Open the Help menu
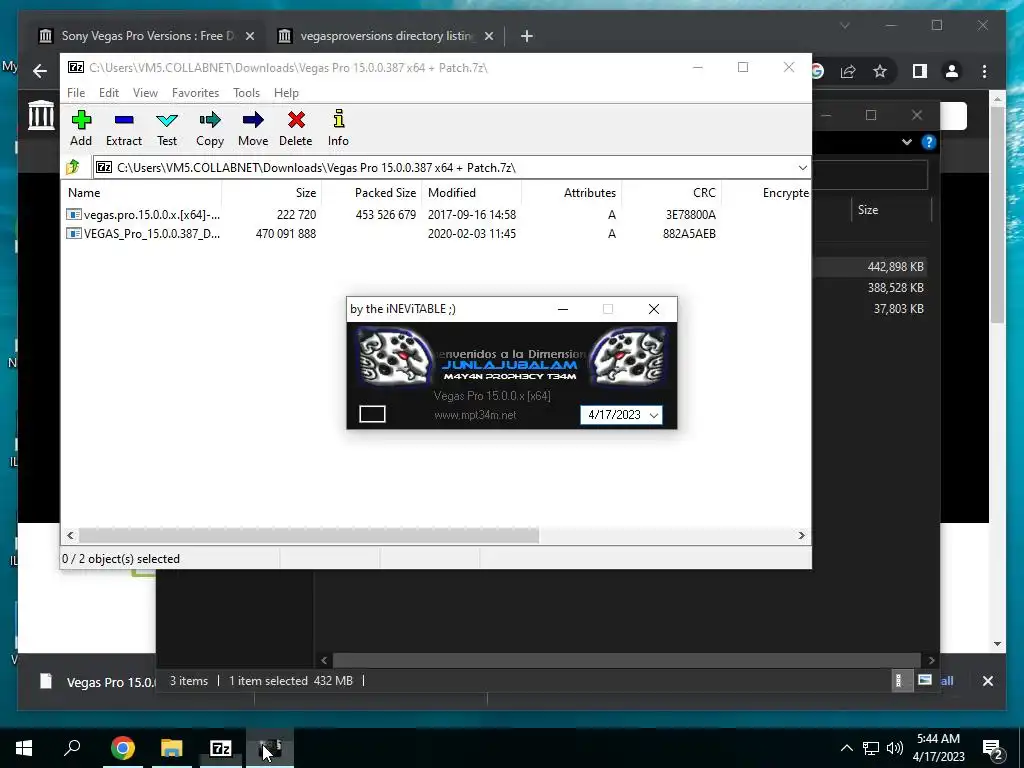The image size is (1024, 768). (x=286, y=93)
